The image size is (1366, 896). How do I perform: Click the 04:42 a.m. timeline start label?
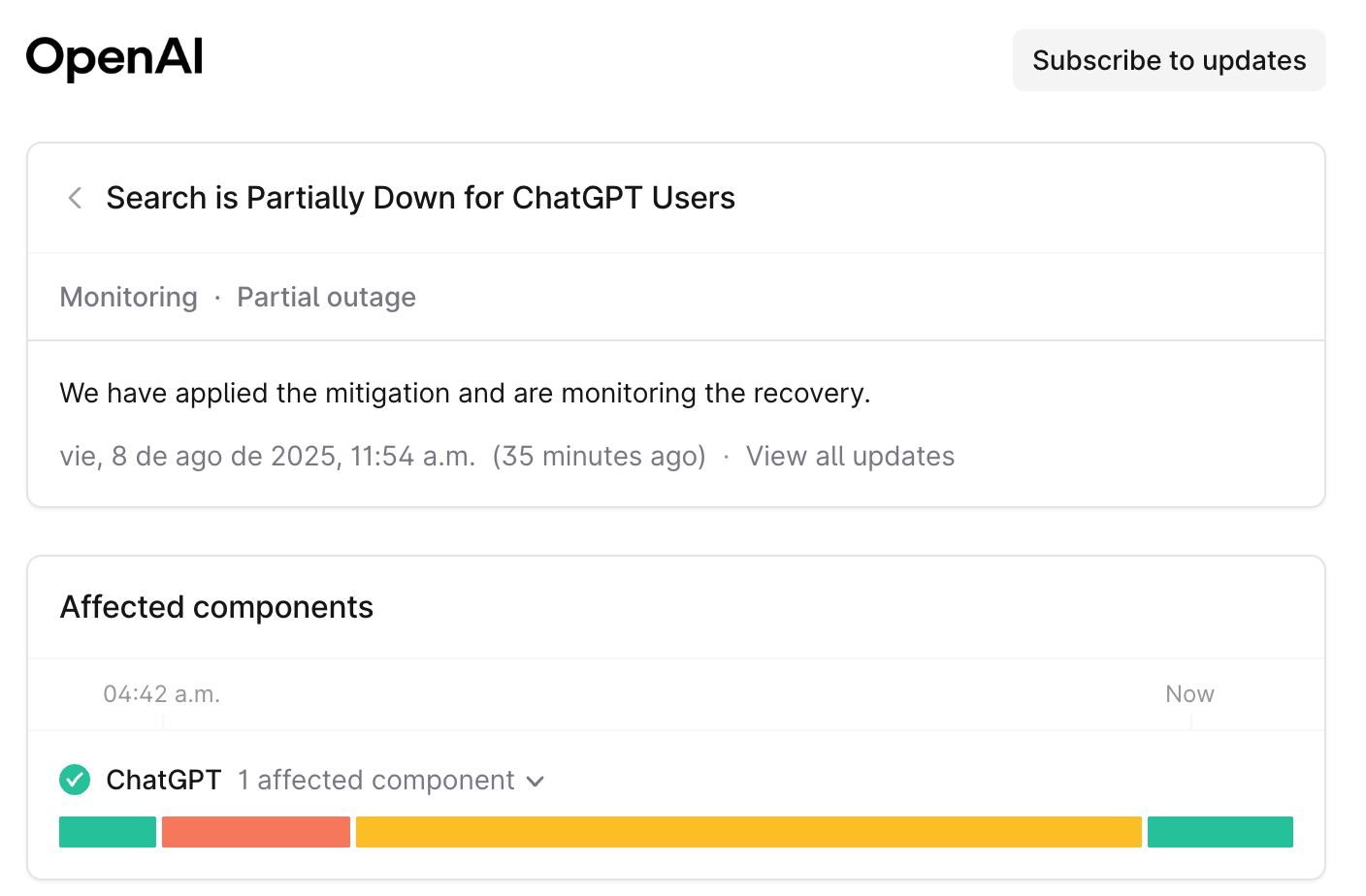pos(162,694)
